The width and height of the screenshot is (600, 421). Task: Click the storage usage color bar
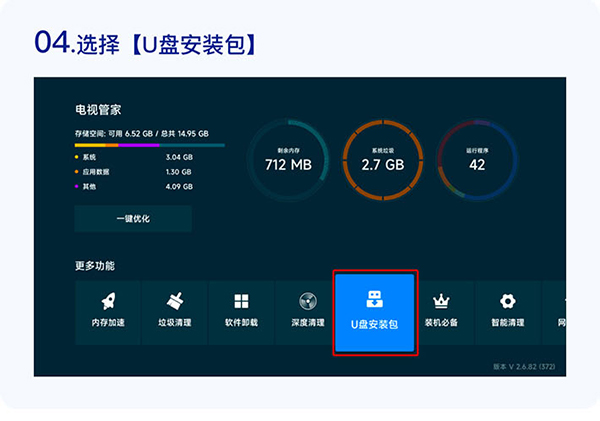point(149,145)
